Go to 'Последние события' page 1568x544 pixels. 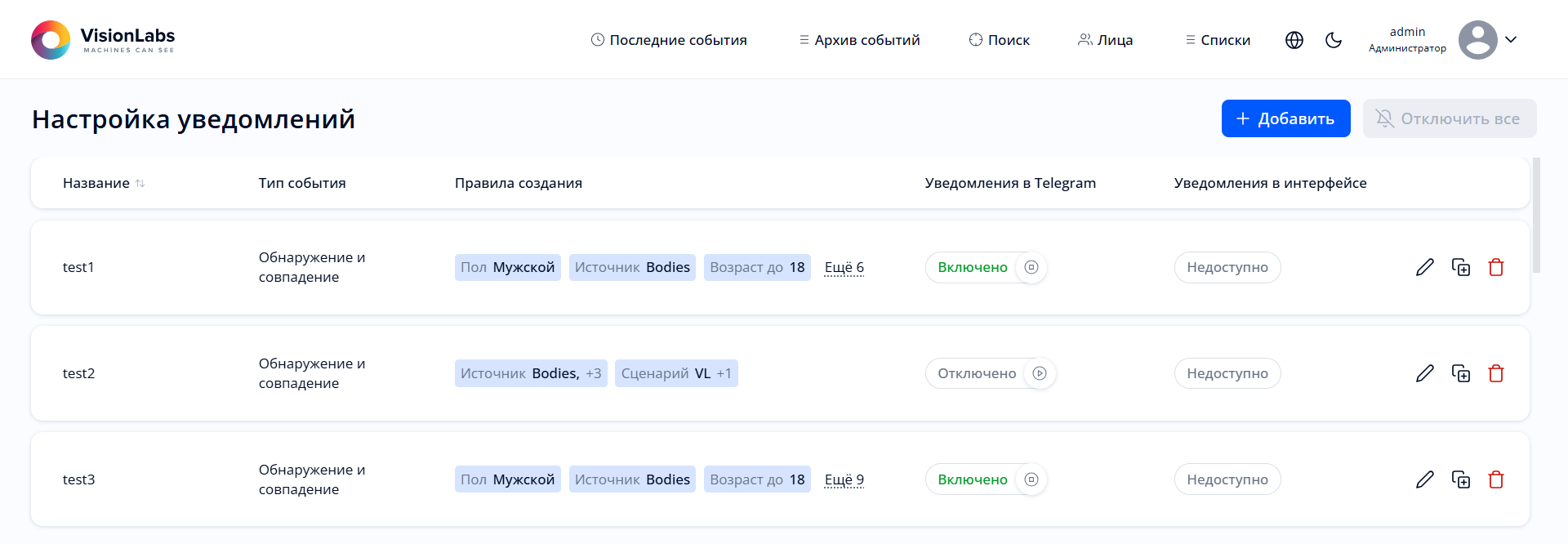click(669, 40)
